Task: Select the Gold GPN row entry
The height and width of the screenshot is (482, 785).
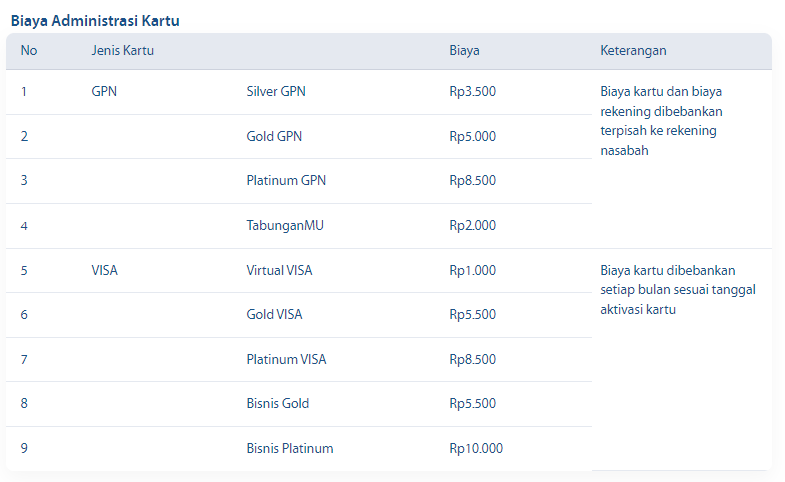Action: point(274,136)
